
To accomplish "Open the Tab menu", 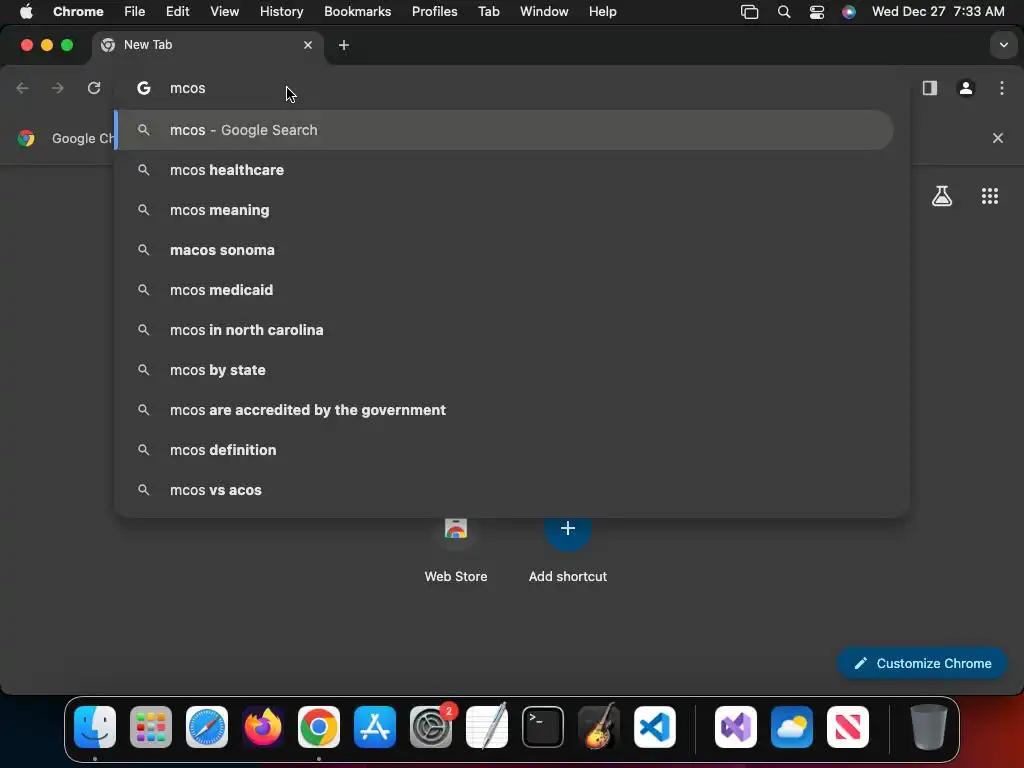I will point(488,12).
